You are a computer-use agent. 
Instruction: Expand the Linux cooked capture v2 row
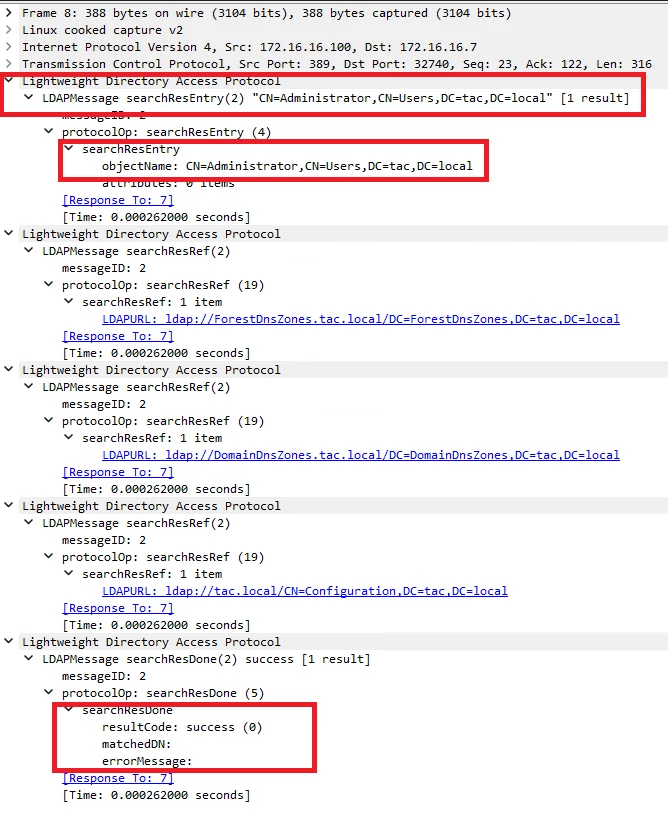(x=8, y=30)
